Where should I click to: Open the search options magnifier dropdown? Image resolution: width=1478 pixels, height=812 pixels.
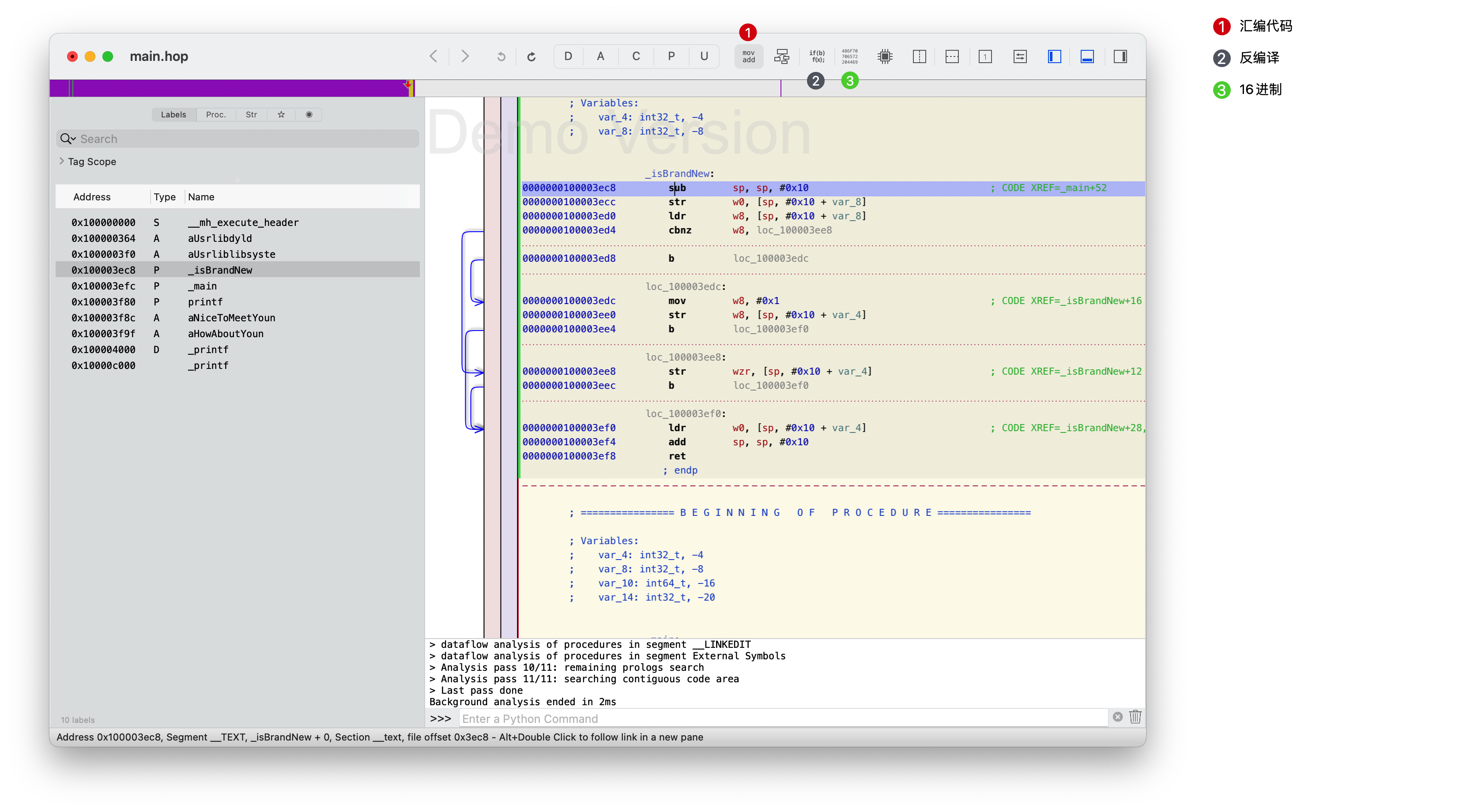68,139
